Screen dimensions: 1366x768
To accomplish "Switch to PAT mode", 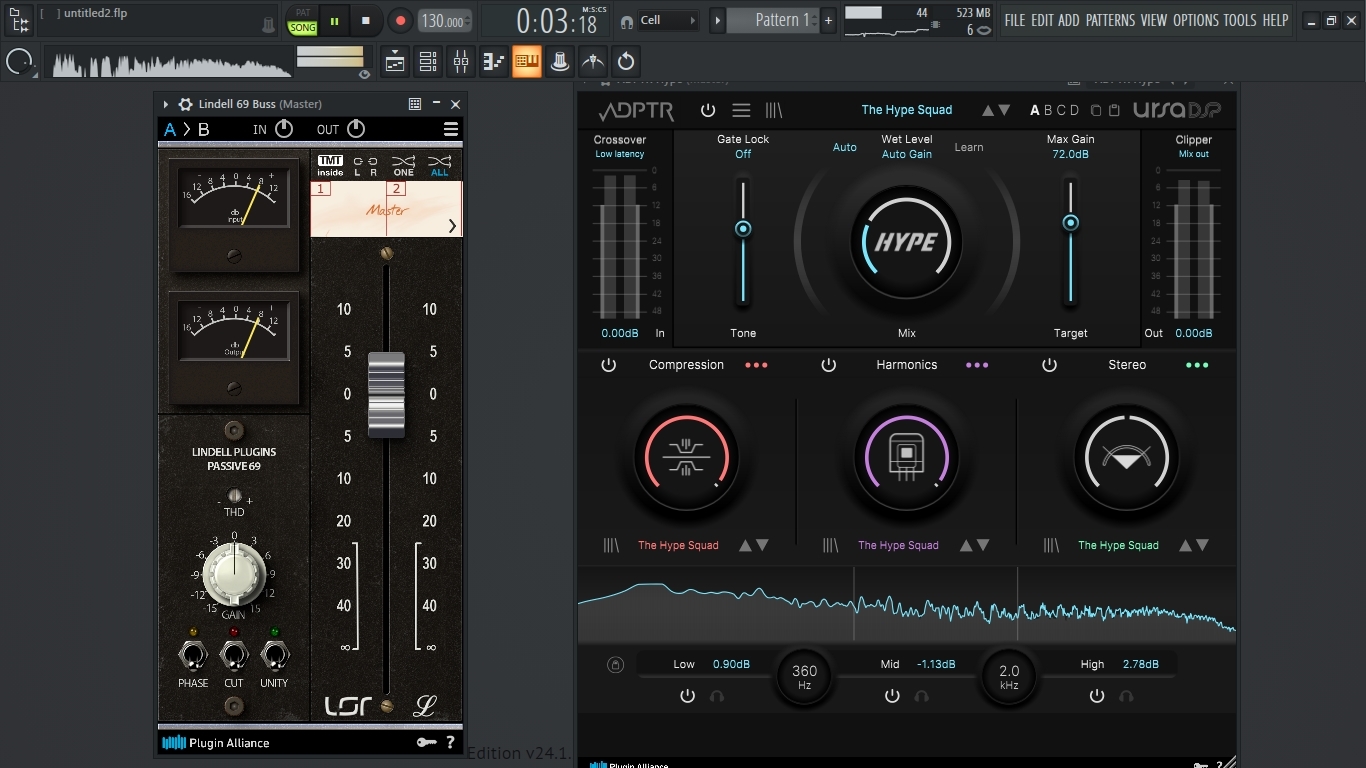I will click(x=302, y=13).
